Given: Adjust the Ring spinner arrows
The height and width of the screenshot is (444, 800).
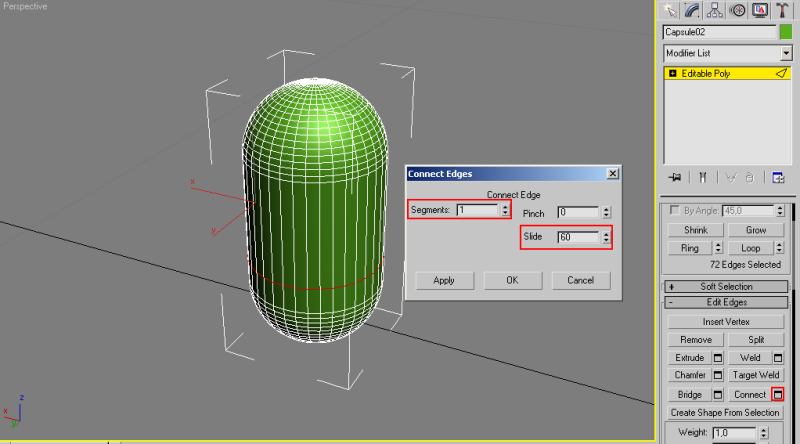Looking at the screenshot, I should pos(718,248).
